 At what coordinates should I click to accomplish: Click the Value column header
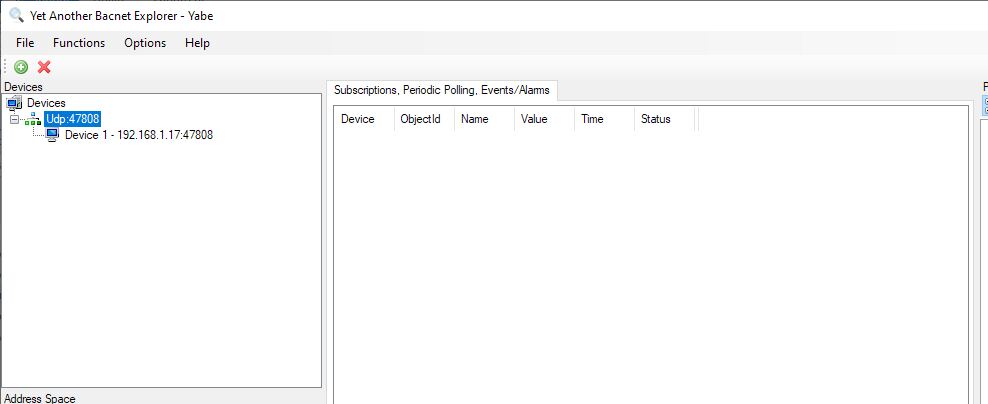534,119
